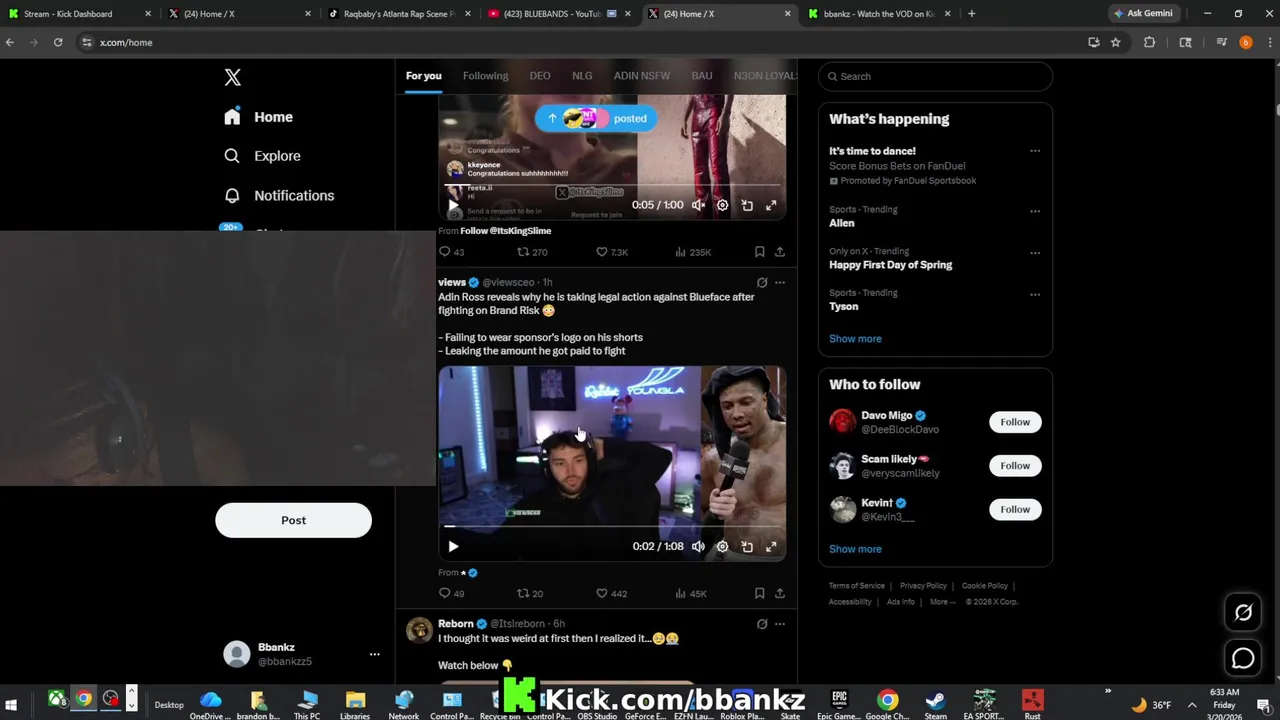Like the views post with 442 likes

612,593
